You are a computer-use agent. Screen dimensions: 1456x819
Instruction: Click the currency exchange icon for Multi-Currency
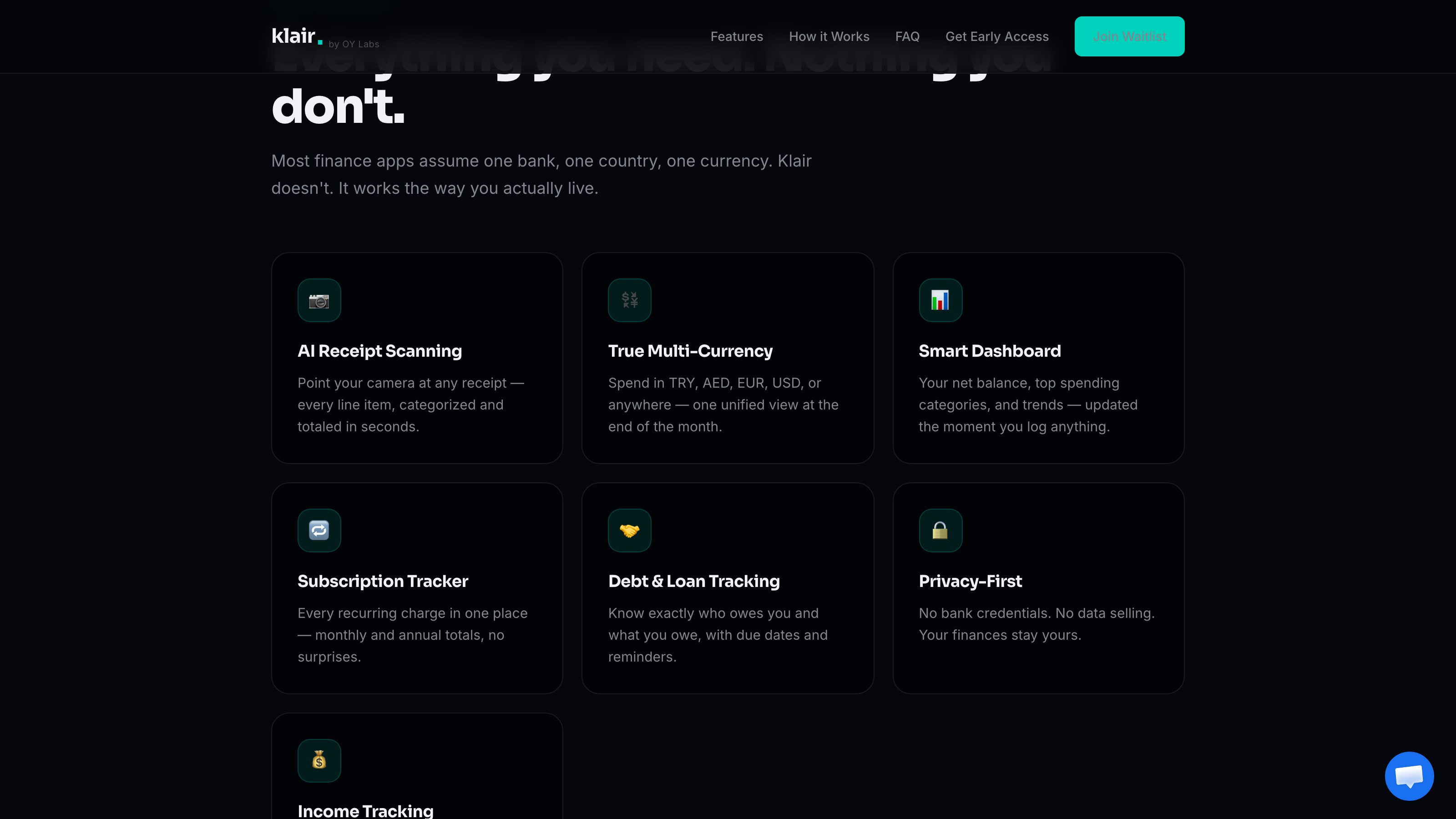click(x=630, y=300)
